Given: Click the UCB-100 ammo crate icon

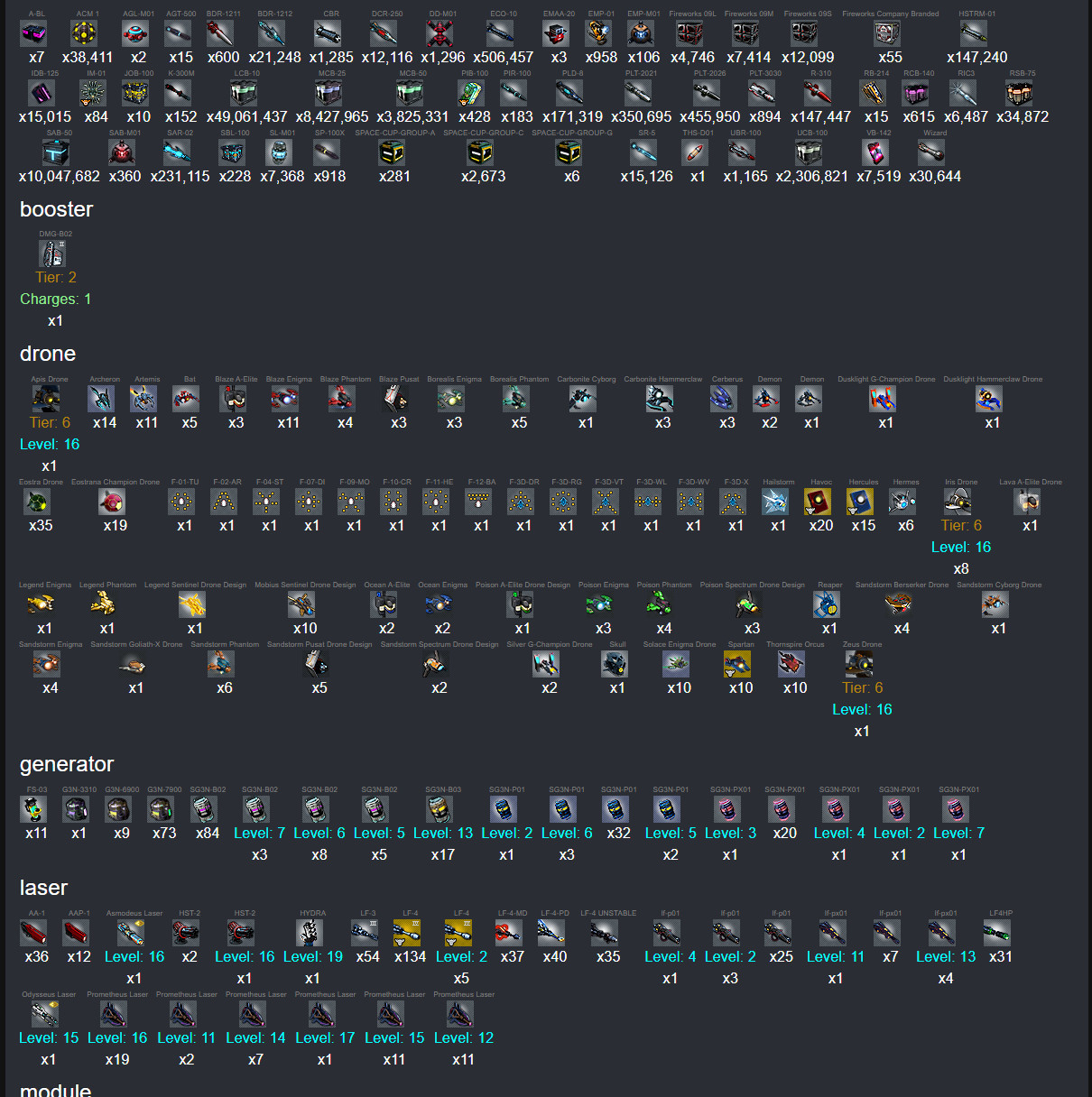Looking at the screenshot, I should coord(809,152).
